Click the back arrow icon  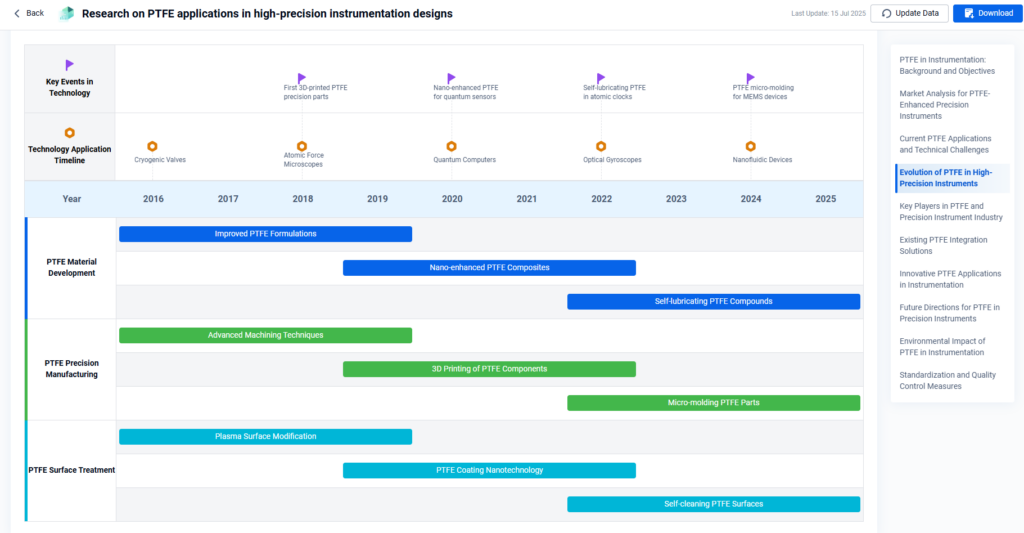coord(17,13)
